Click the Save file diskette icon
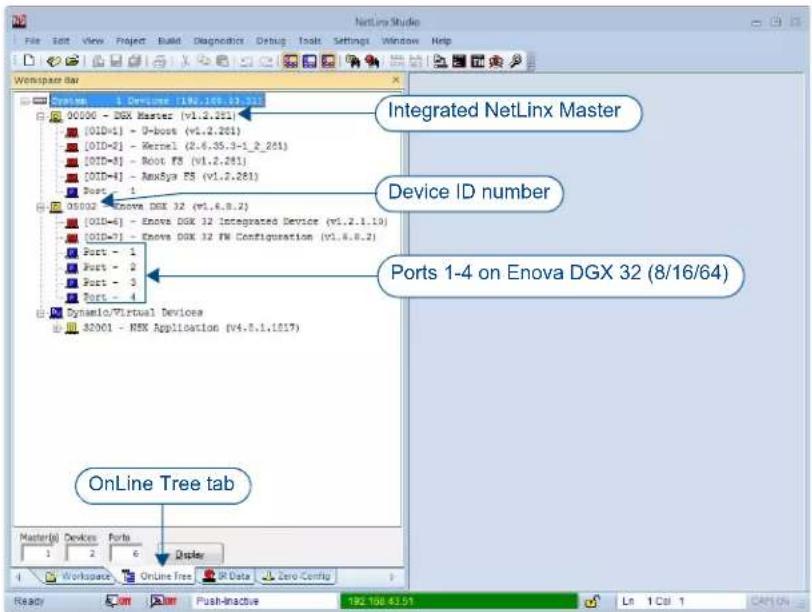Viewport: 812px width, 612px height. tap(116, 62)
